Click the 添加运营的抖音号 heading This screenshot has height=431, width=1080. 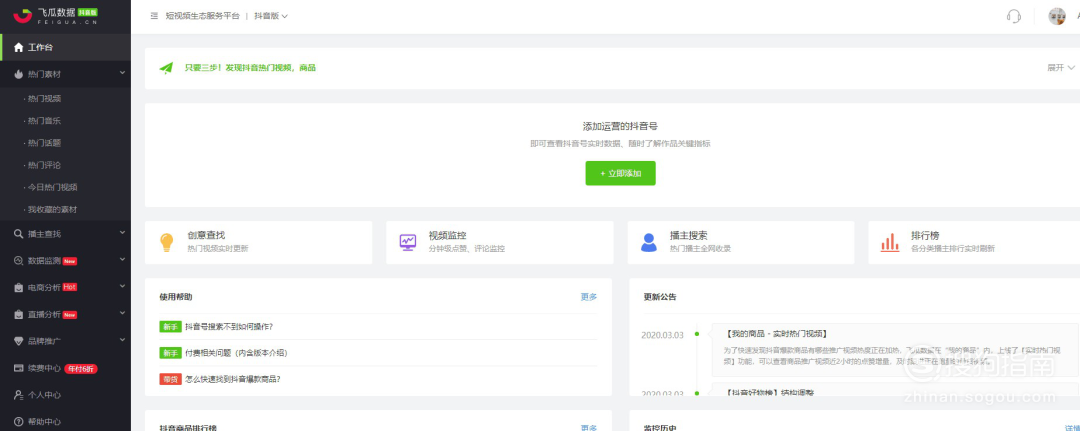pos(620,127)
